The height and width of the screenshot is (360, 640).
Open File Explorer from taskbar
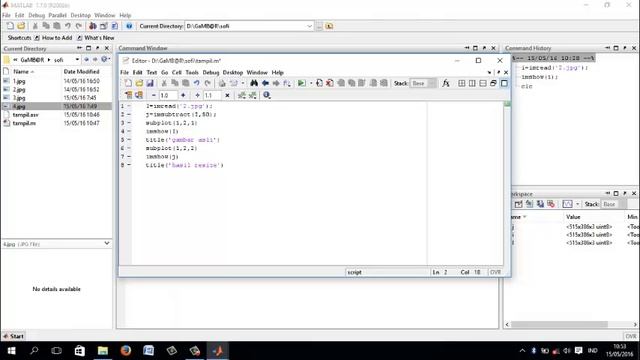(x=102, y=351)
